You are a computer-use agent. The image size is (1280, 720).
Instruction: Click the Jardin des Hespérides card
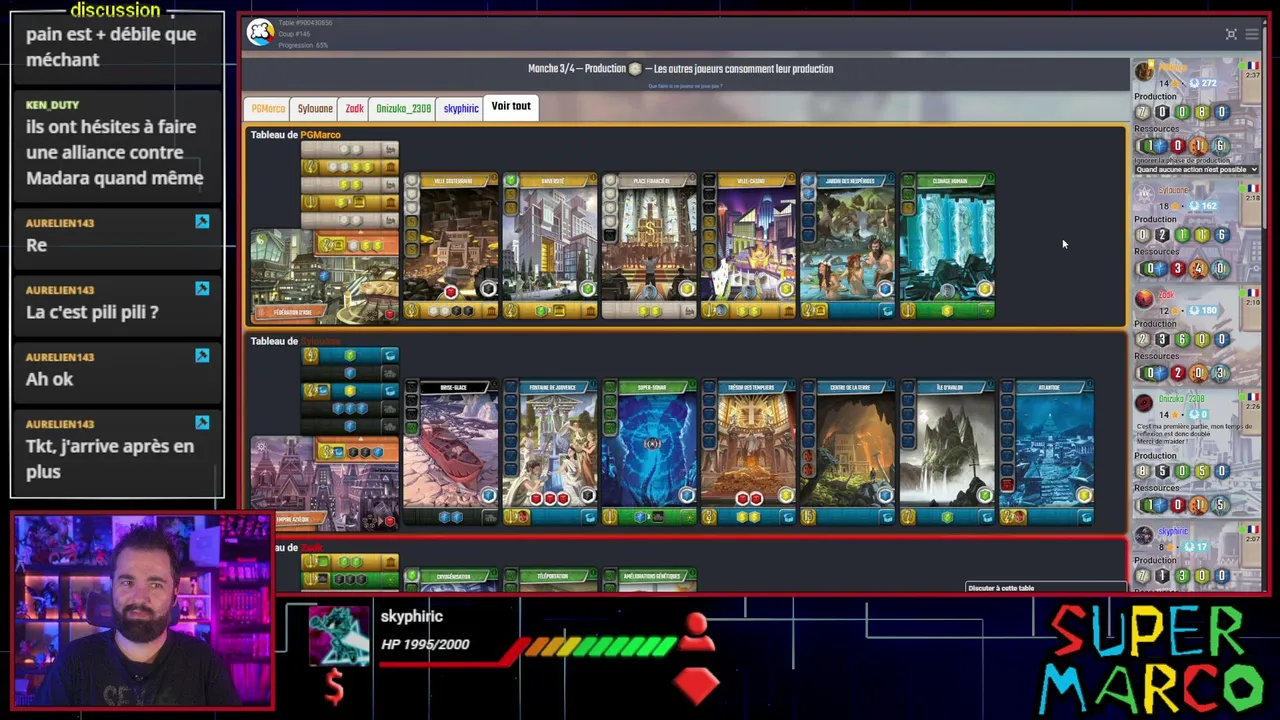click(x=848, y=246)
